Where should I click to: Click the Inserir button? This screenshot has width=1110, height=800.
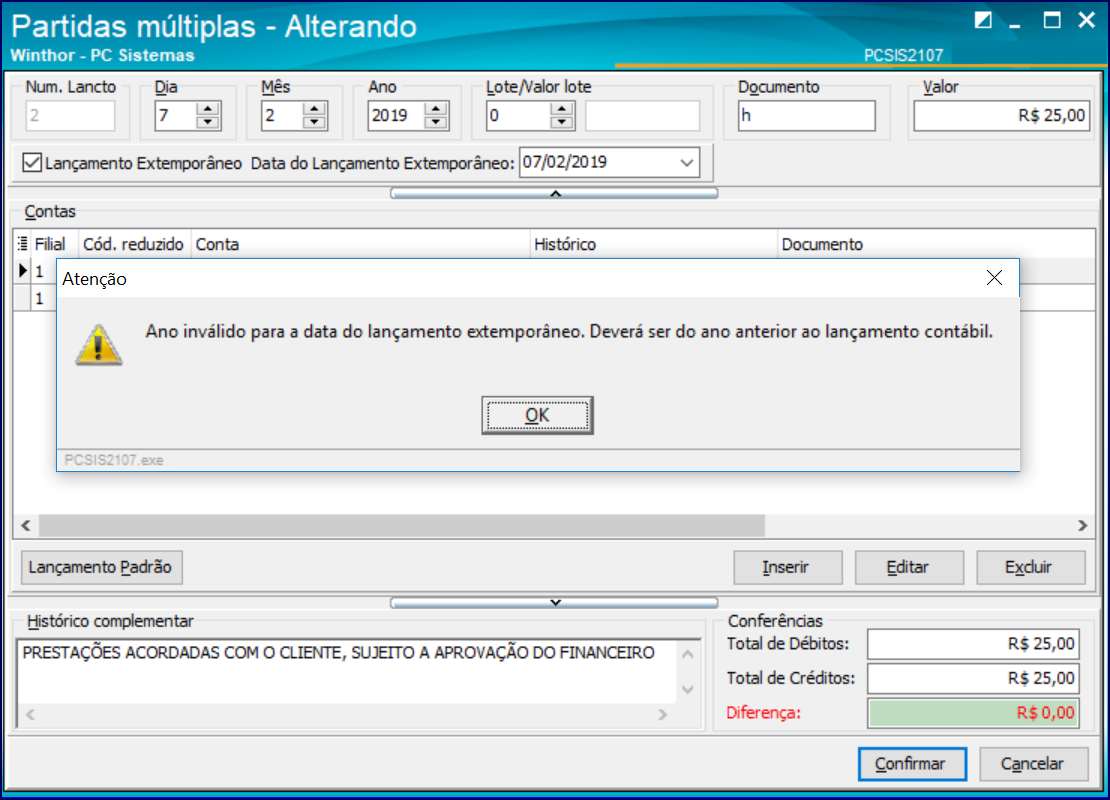(x=787, y=567)
